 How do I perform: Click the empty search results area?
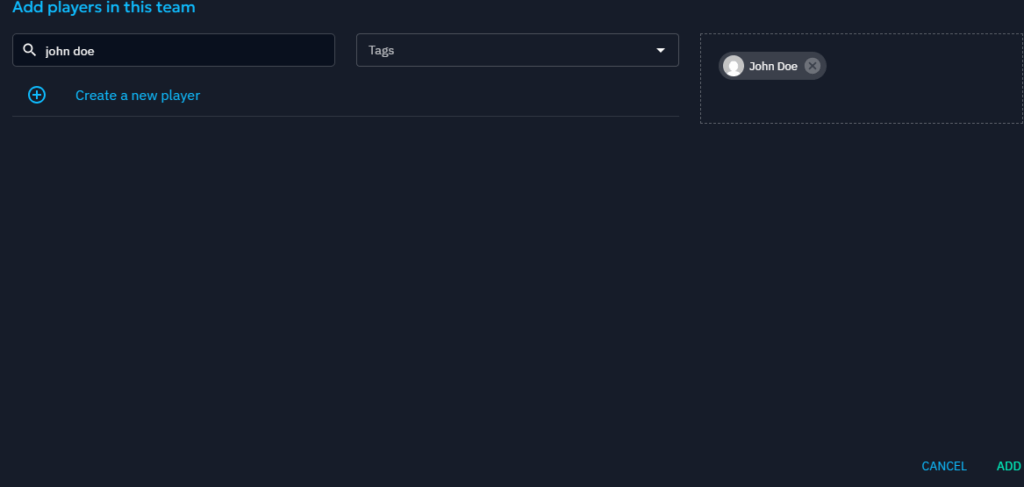click(345, 280)
